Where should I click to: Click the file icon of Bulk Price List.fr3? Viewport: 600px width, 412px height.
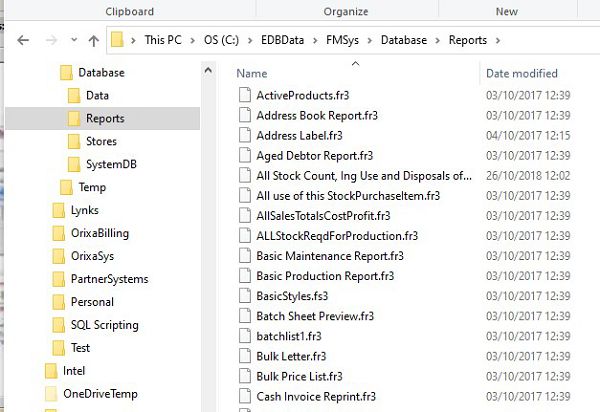click(x=245, y=376)
